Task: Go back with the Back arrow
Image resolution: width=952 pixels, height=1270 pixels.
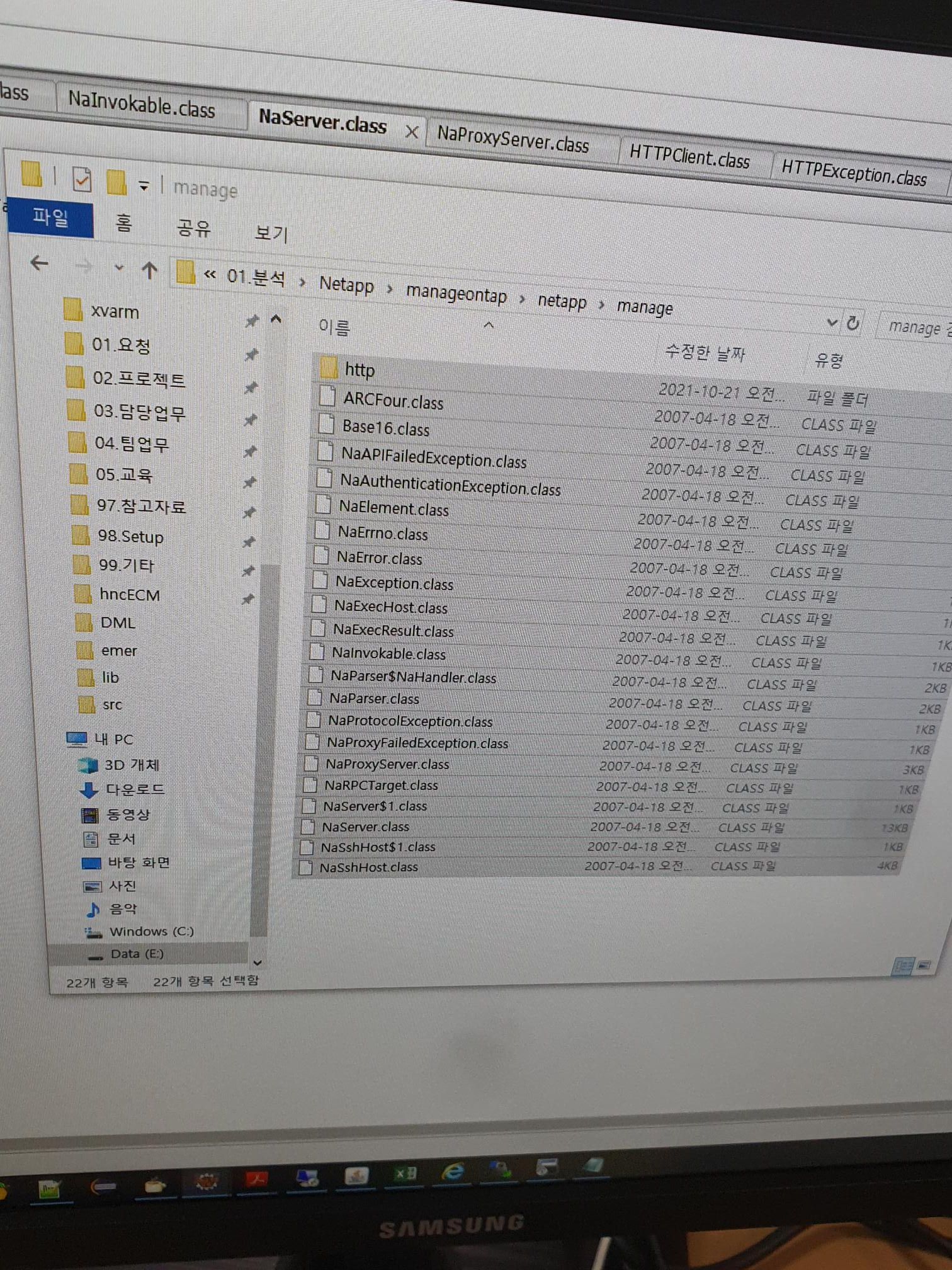Action: (x=39, y=263)
